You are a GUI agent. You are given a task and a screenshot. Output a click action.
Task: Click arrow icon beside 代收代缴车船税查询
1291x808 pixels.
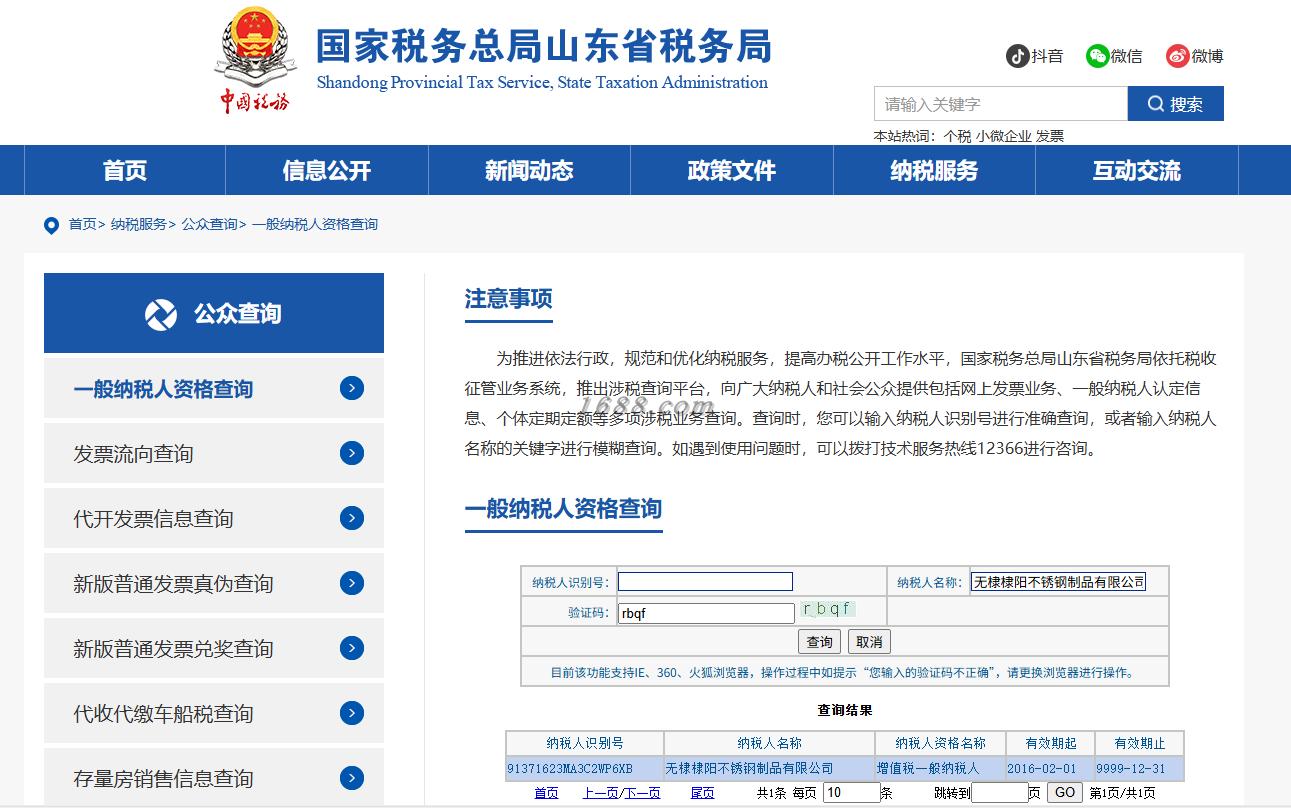(352, 713)
